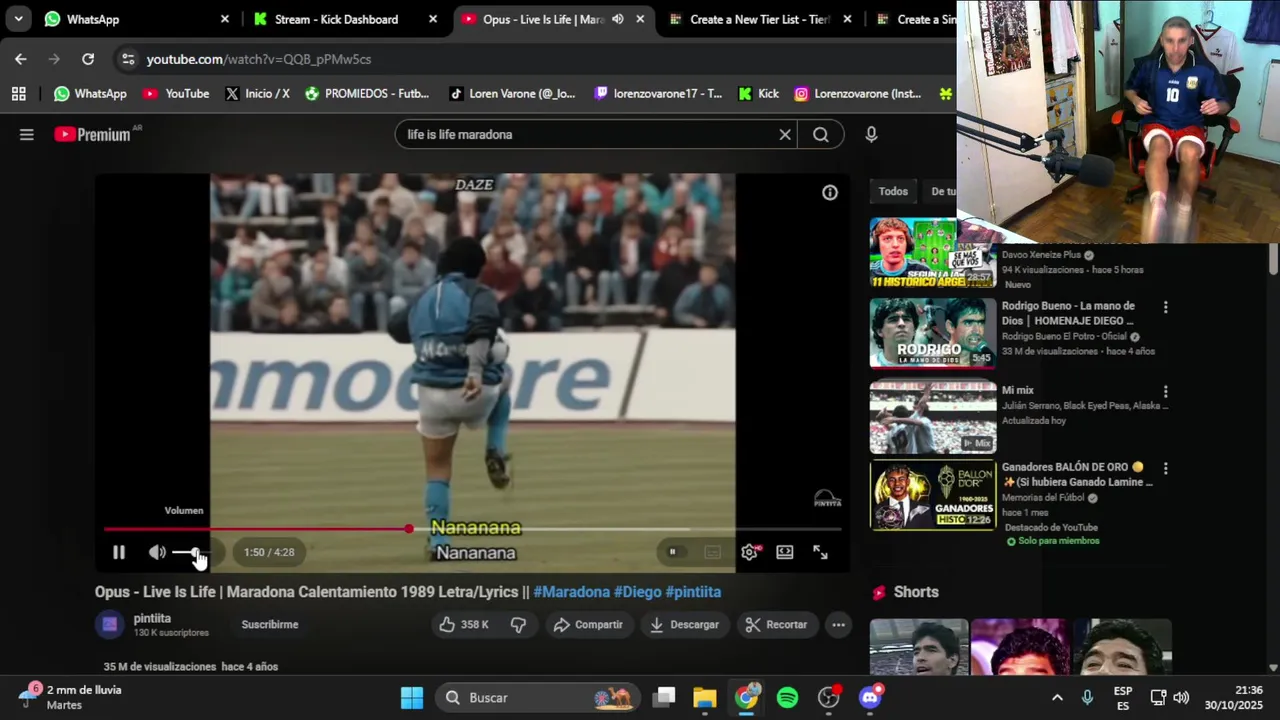Open the #Maradona hashtag link
Screen dimensions: 1280x720
571,592
